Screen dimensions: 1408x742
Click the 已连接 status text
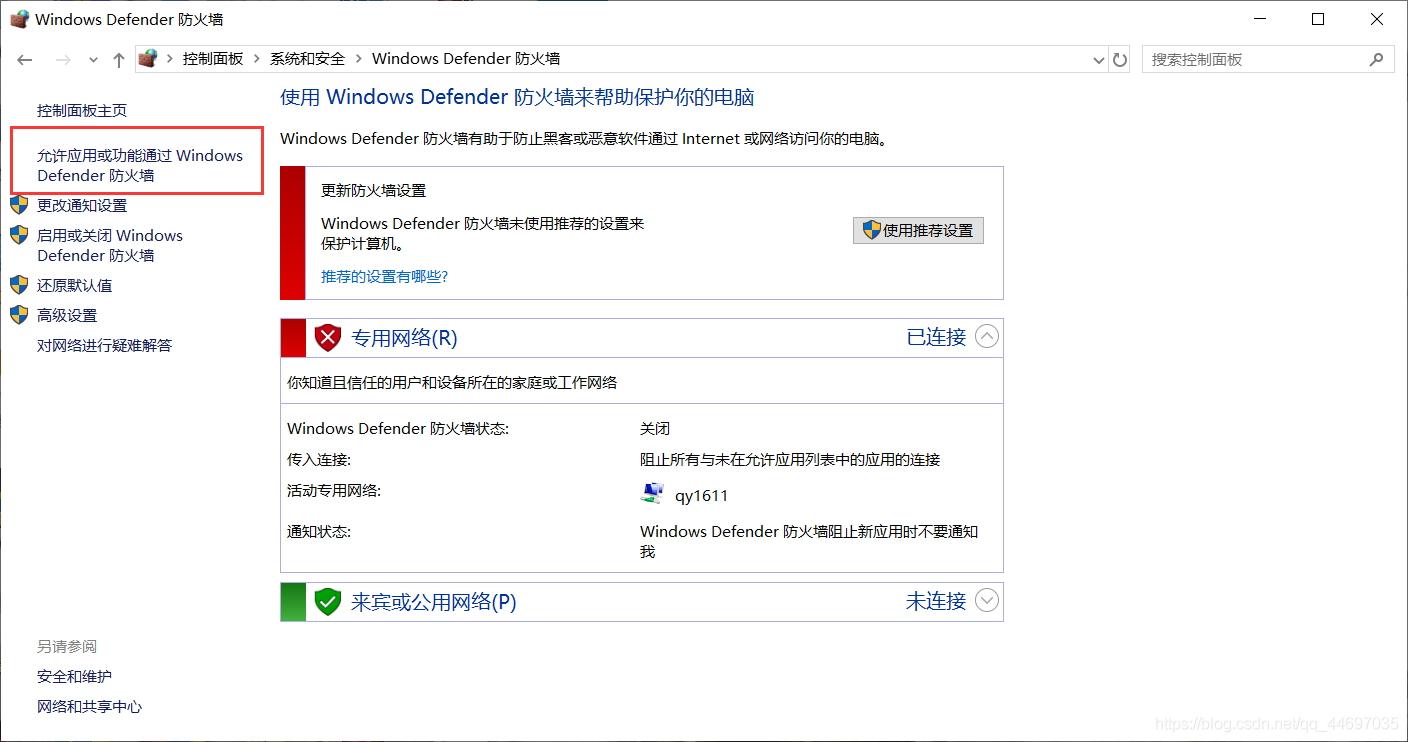click(x=937, y=337)
